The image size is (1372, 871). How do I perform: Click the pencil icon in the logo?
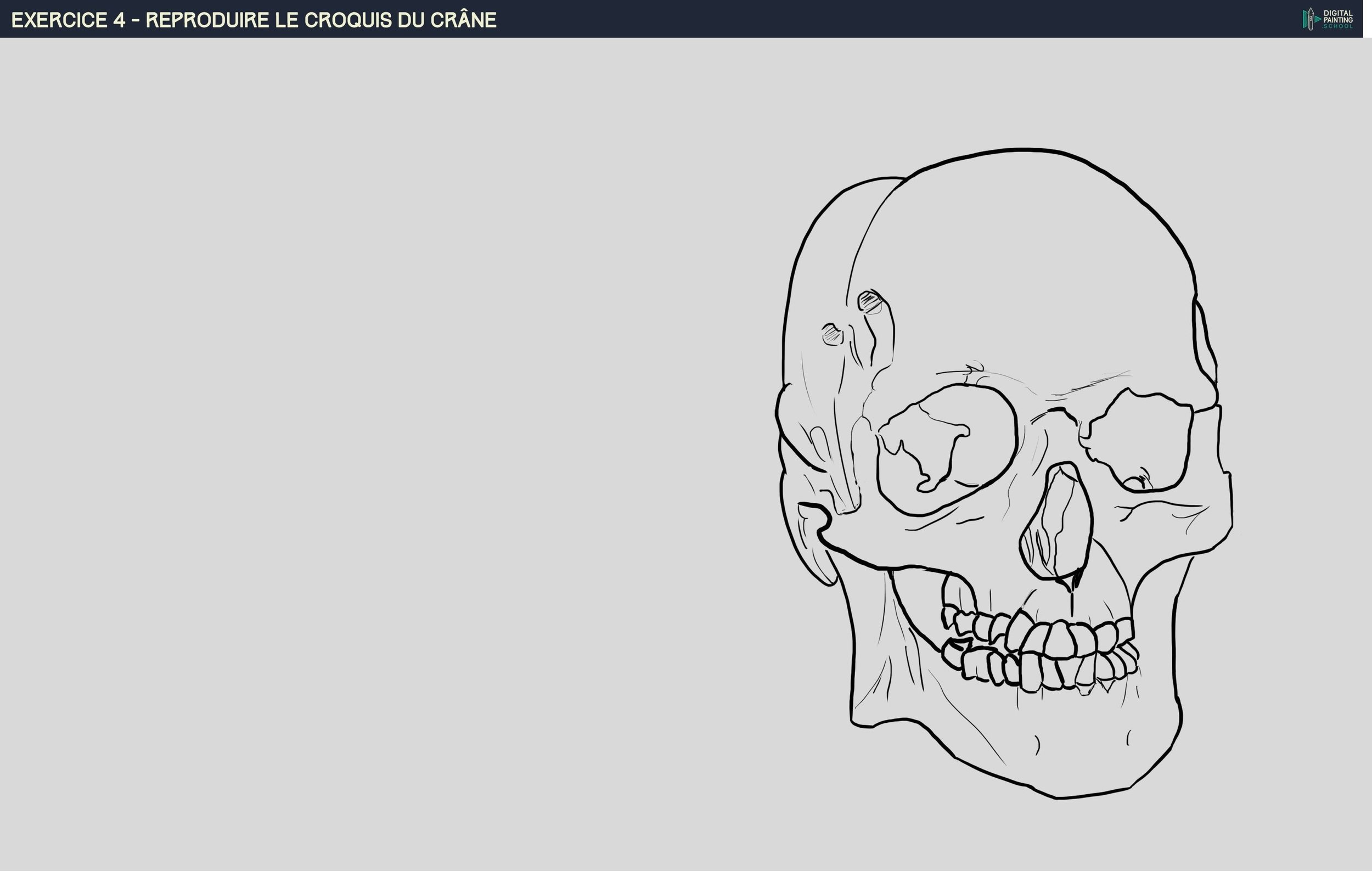point(1311,19)
